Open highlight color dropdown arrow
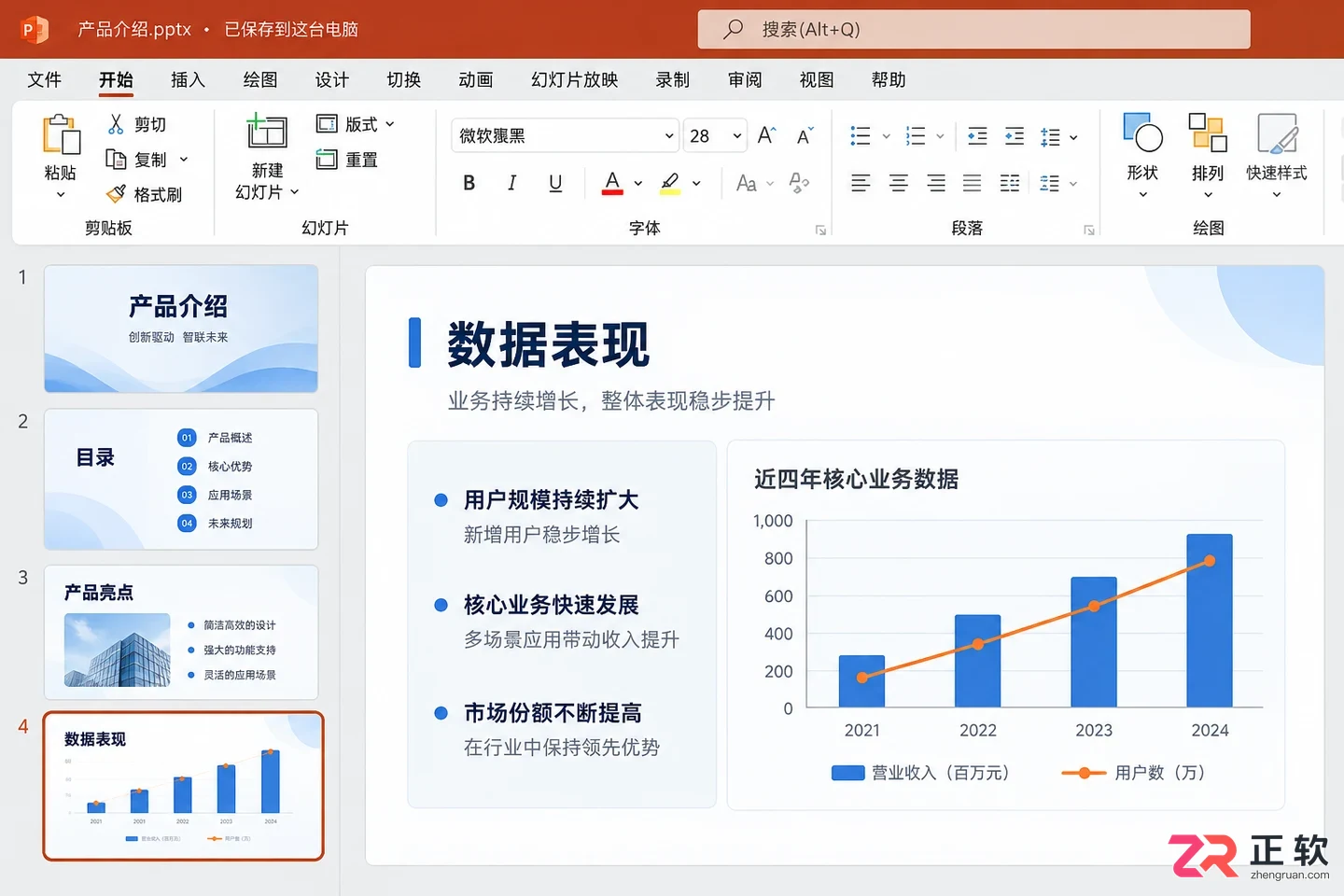 [696, 184]
